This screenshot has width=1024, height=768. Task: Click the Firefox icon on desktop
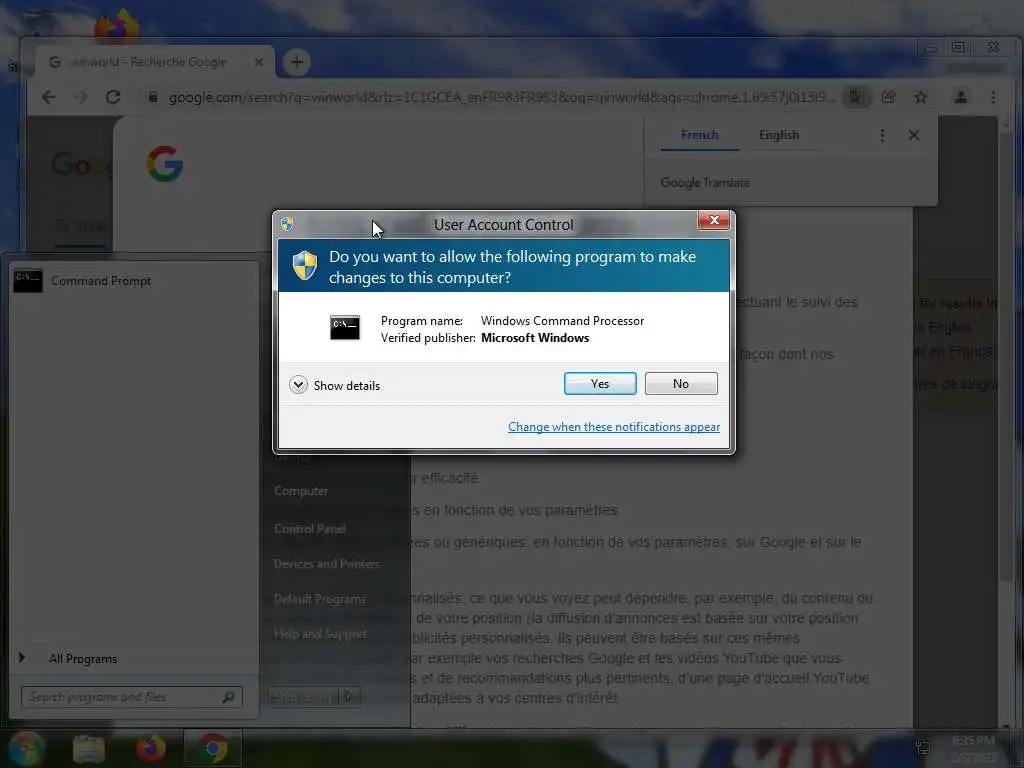click(116, 25)
